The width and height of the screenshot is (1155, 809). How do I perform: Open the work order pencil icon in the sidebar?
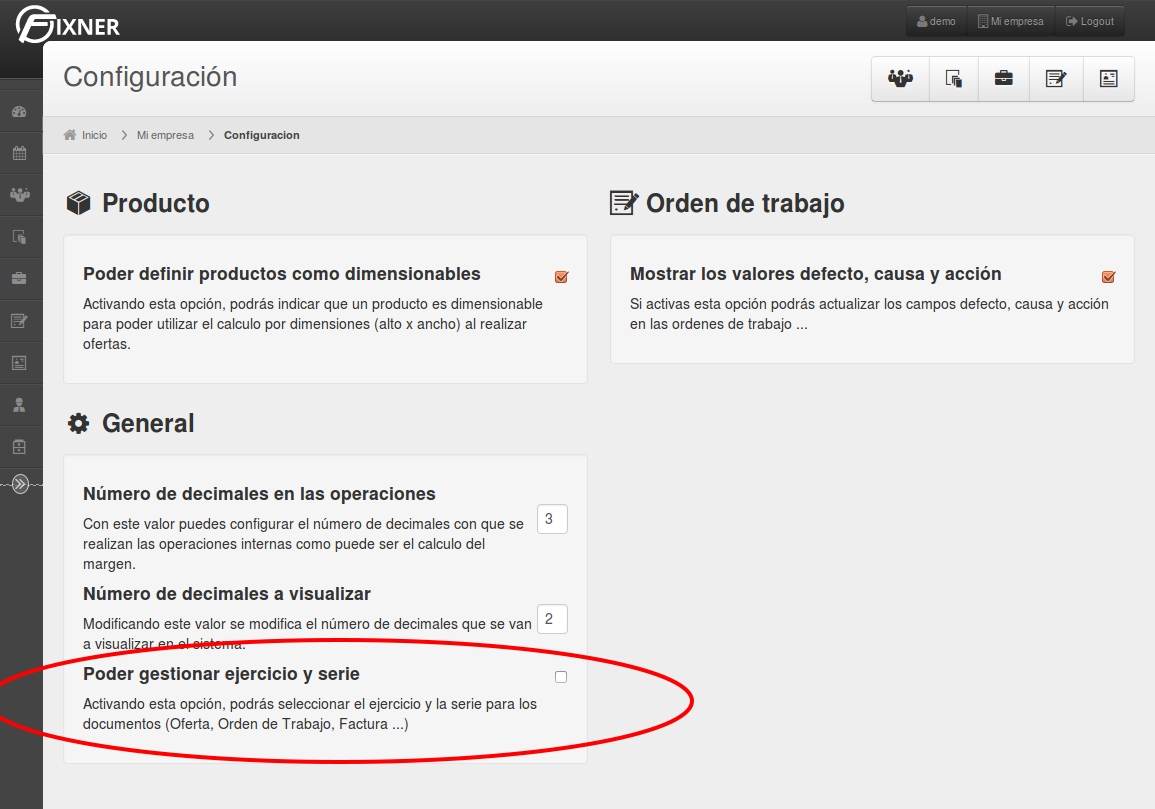19,321
